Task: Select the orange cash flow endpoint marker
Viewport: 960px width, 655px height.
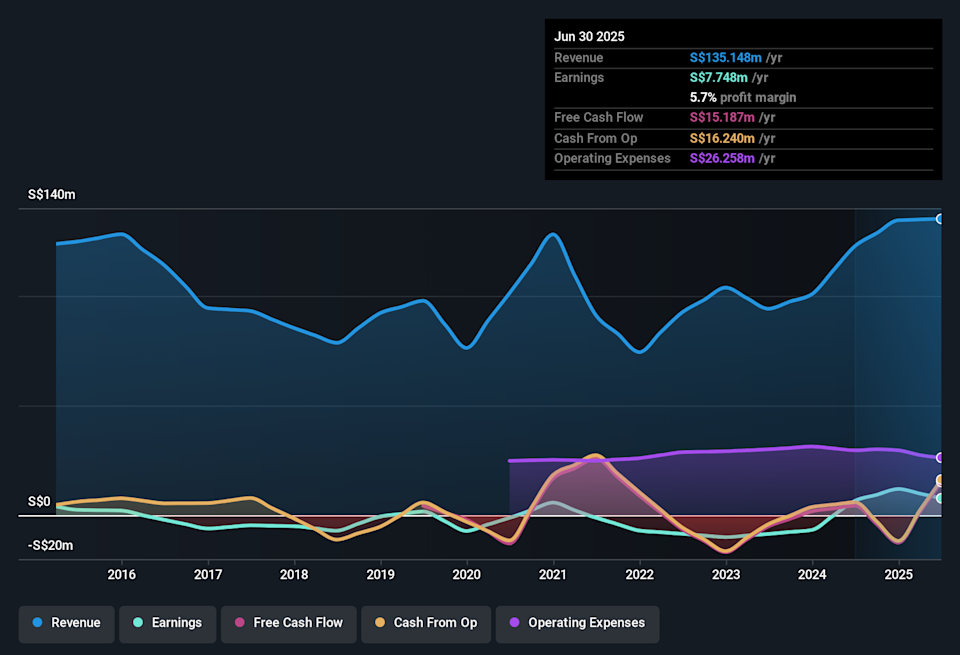Action: (939, 482)
